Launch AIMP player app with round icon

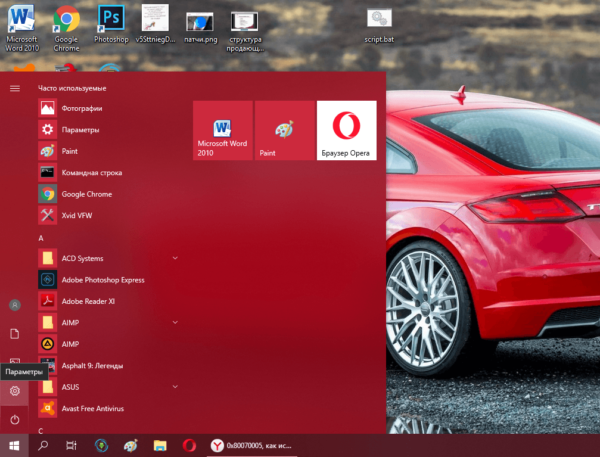[109, 344]
